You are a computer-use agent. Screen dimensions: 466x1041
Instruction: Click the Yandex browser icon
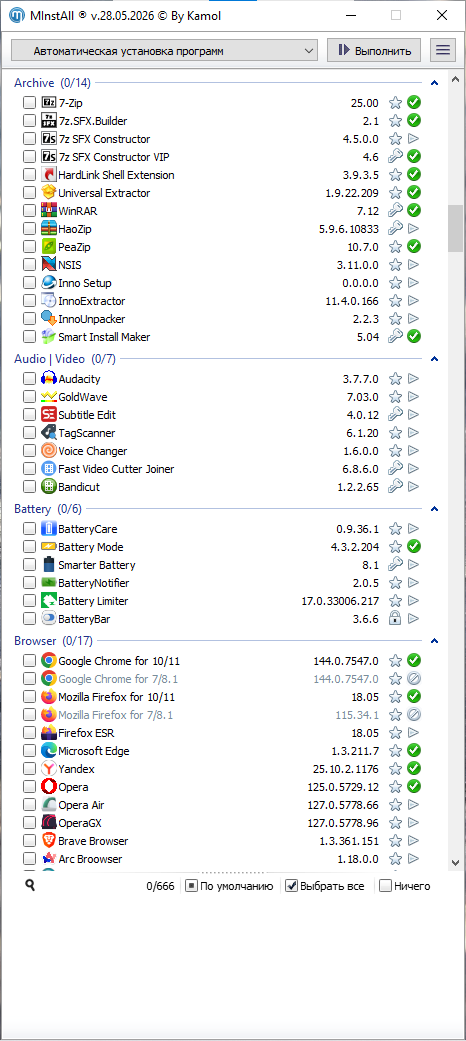tap(48, 768)
